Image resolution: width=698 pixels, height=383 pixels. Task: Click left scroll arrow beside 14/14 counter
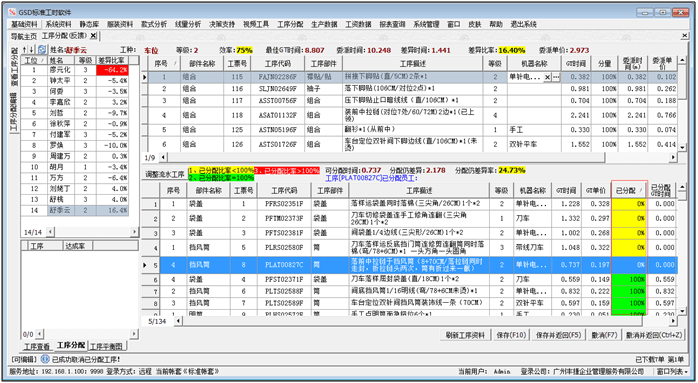(50, 232)
